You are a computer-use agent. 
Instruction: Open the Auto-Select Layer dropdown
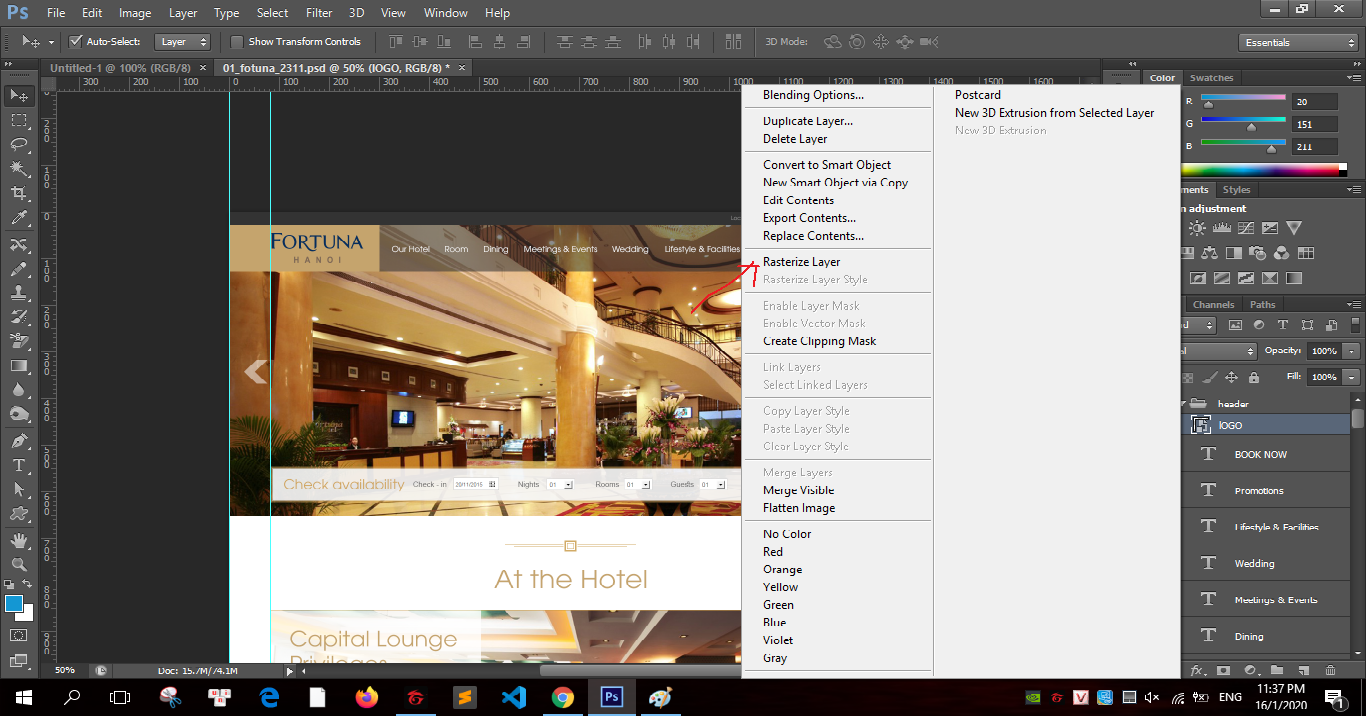184,42
